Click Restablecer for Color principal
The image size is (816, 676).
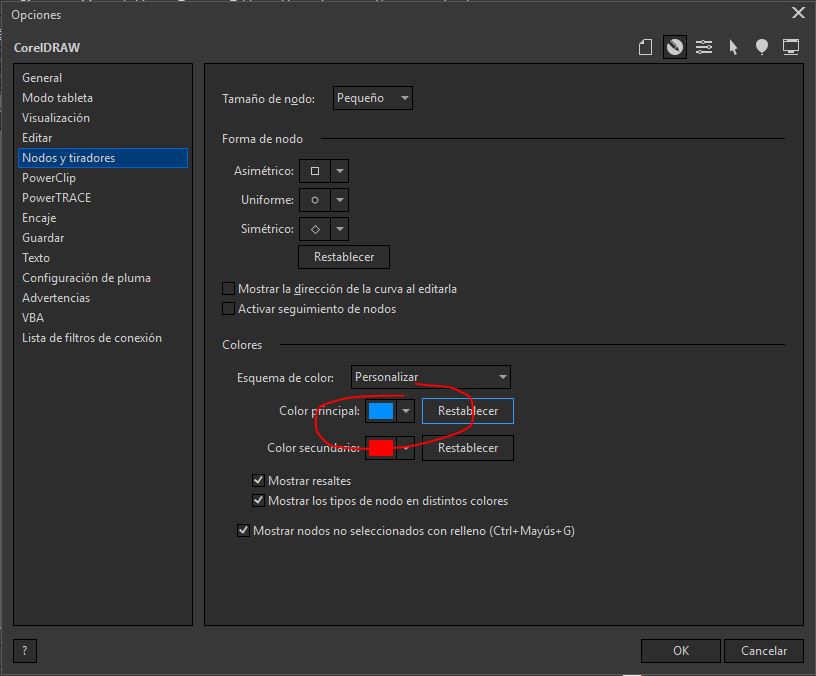(x=467, y=411)
